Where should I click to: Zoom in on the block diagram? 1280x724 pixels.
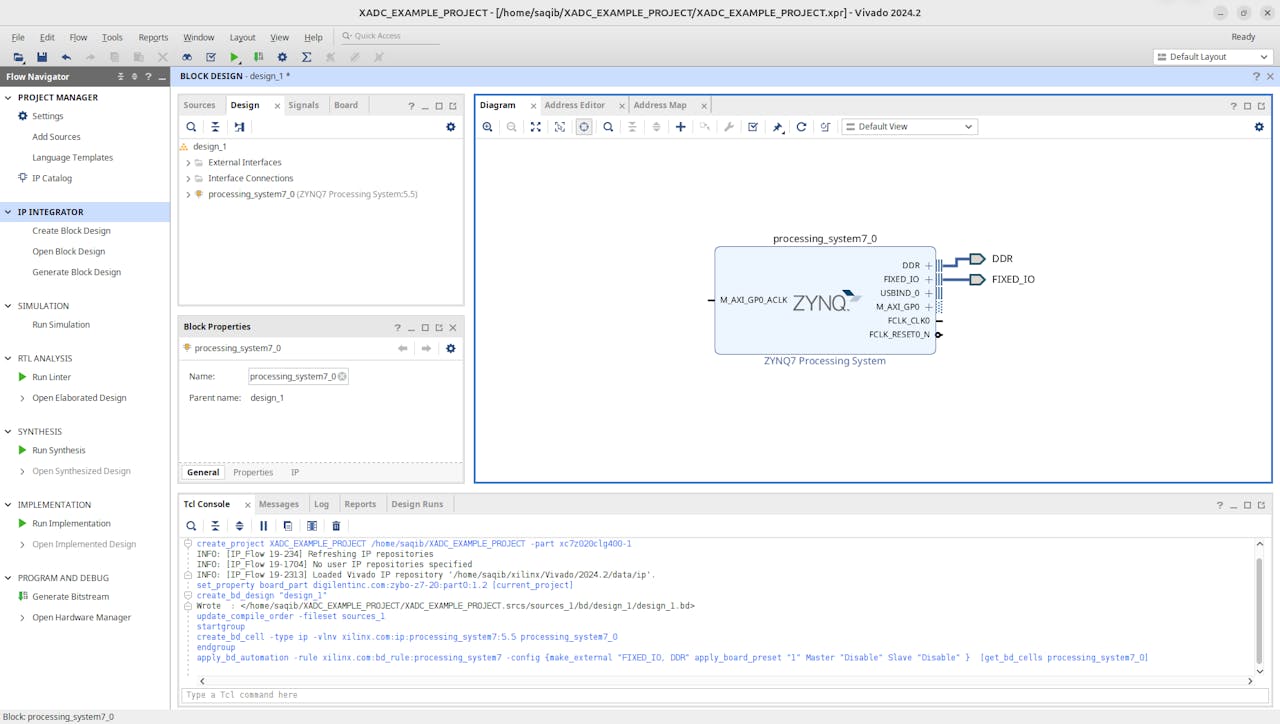[488, 127]
